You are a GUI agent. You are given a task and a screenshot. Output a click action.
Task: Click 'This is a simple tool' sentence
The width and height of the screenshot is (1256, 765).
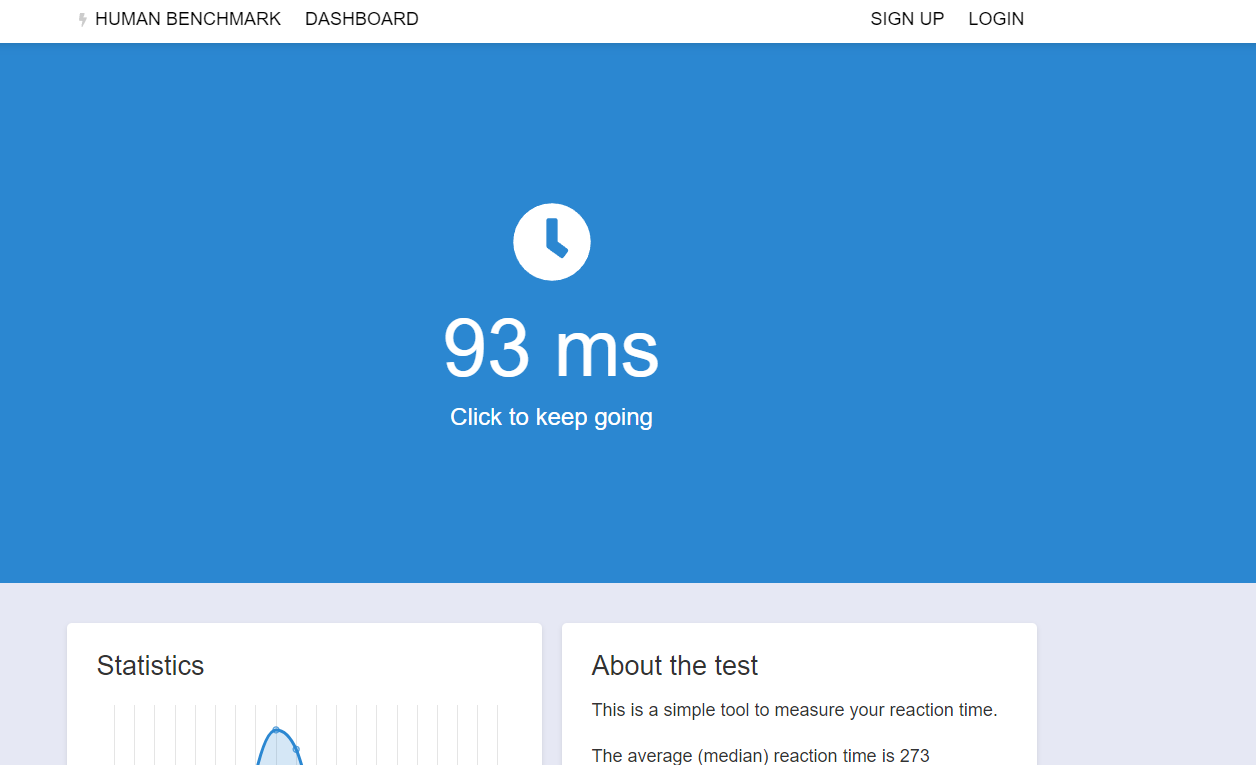click(x=795, y=710)
